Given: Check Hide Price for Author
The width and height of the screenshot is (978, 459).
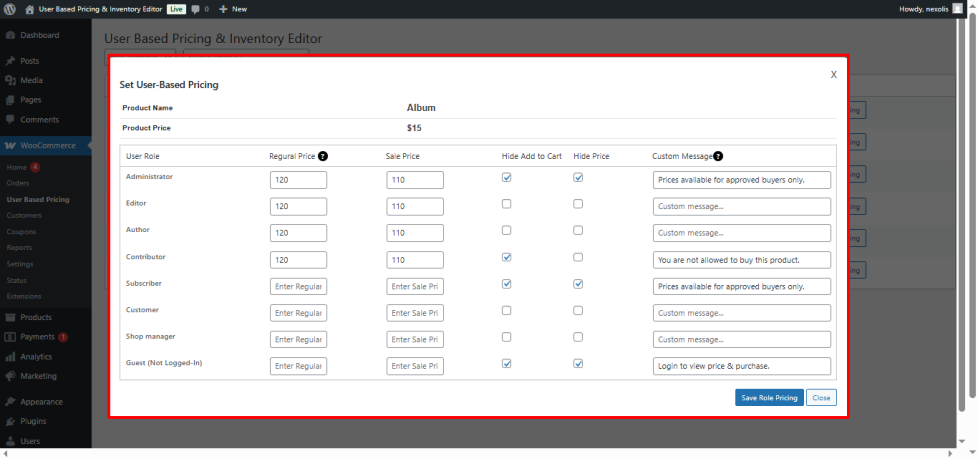Looking at the screenshot, I should point(578,230).
